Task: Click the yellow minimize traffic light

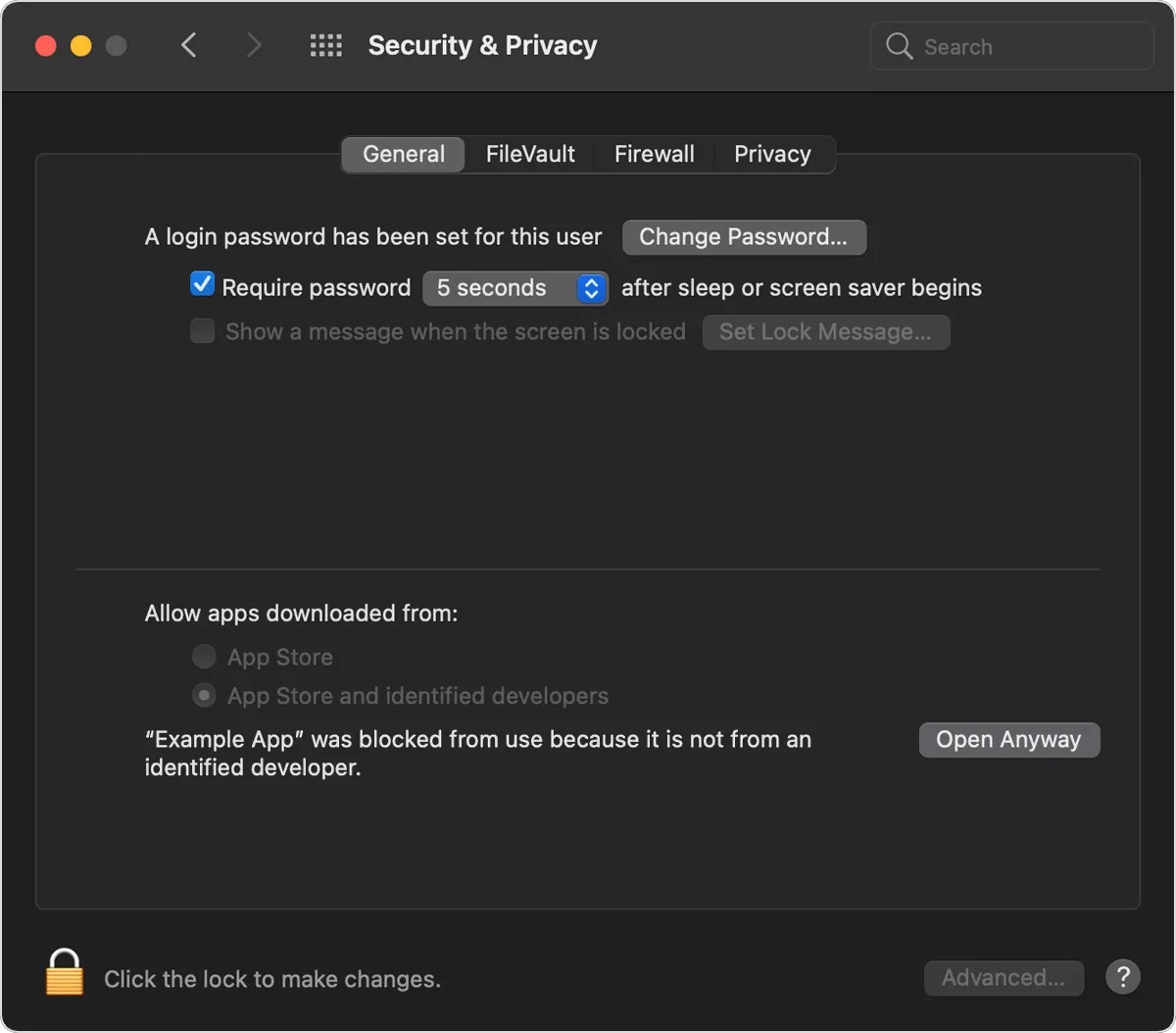Action: pyautogui.click(x=80, y=45)
